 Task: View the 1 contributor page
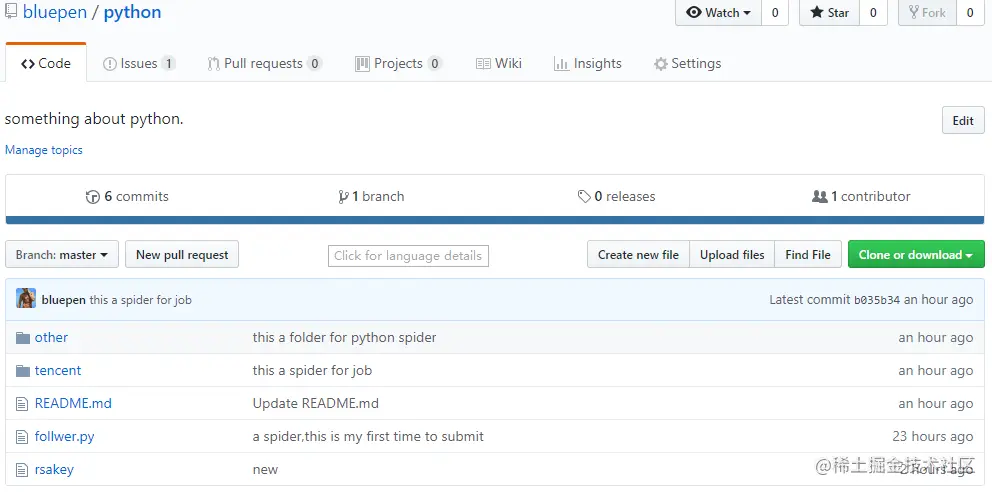(x=861, y=197)
